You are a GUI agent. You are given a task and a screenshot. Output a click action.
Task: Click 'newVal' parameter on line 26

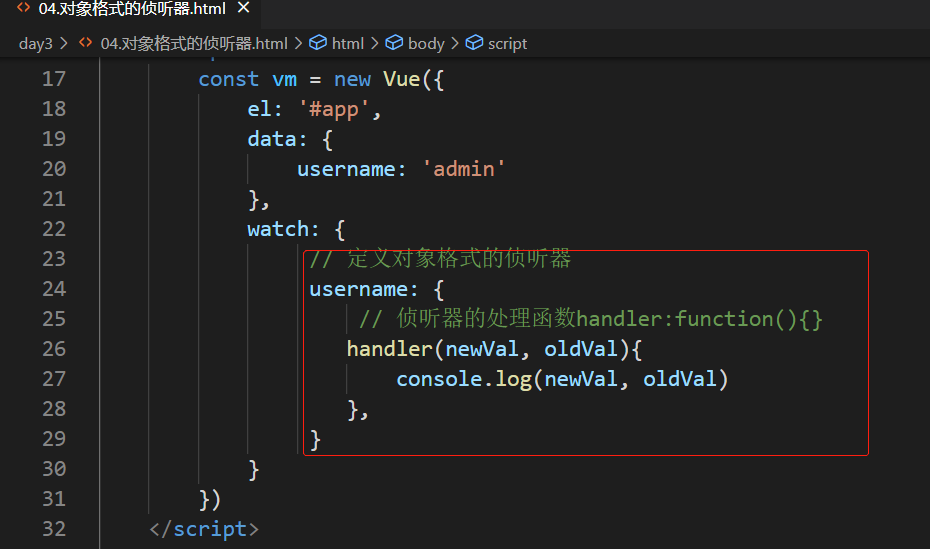pos(482,349)
